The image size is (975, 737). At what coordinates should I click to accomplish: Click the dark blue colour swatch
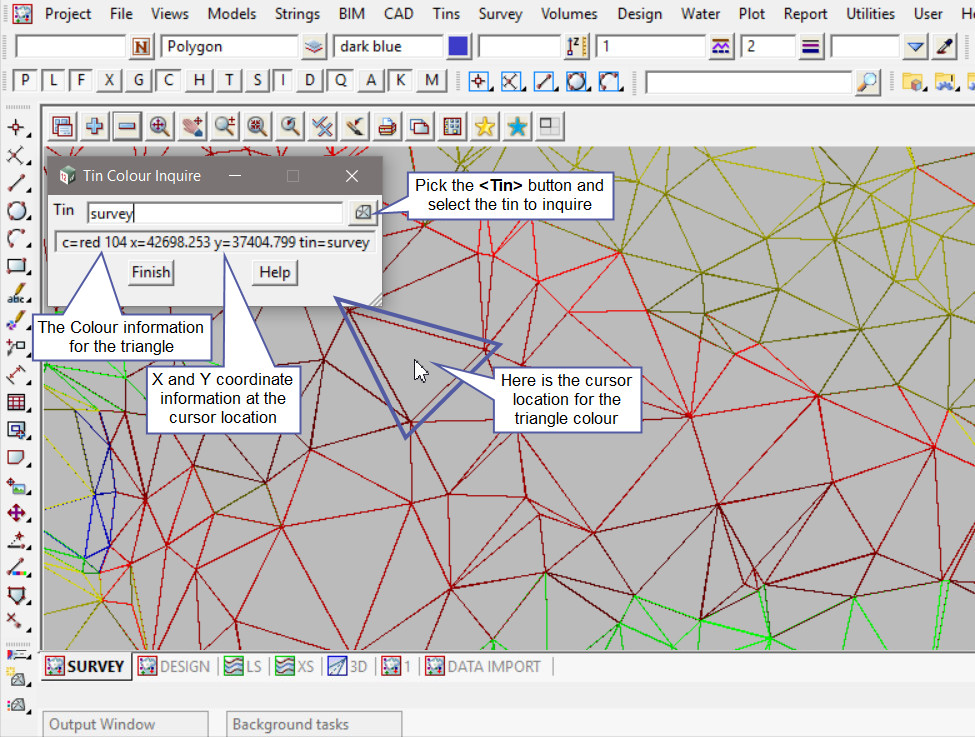pos(458,47)
